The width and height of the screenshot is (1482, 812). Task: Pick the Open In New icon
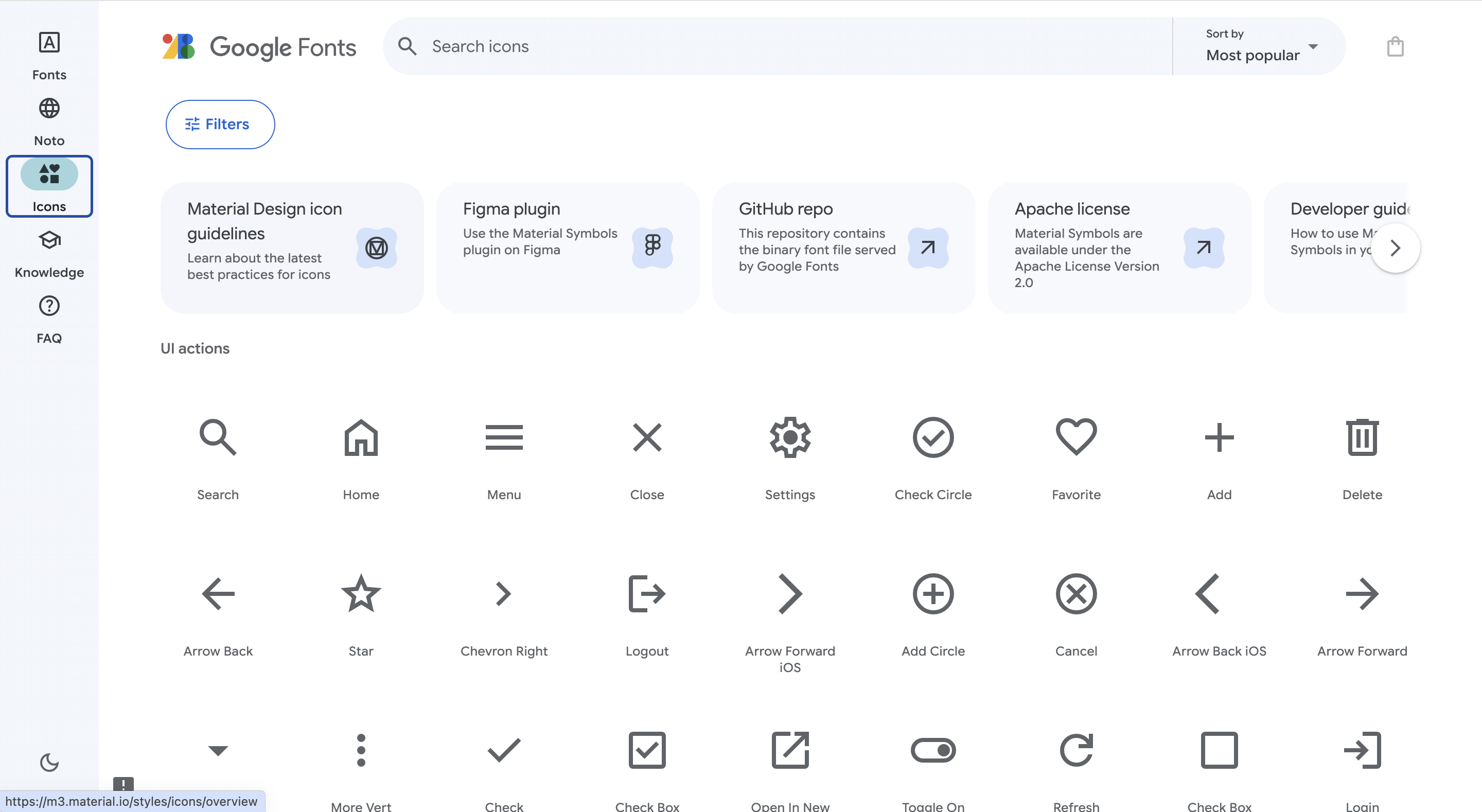click(x=790, y=750)
